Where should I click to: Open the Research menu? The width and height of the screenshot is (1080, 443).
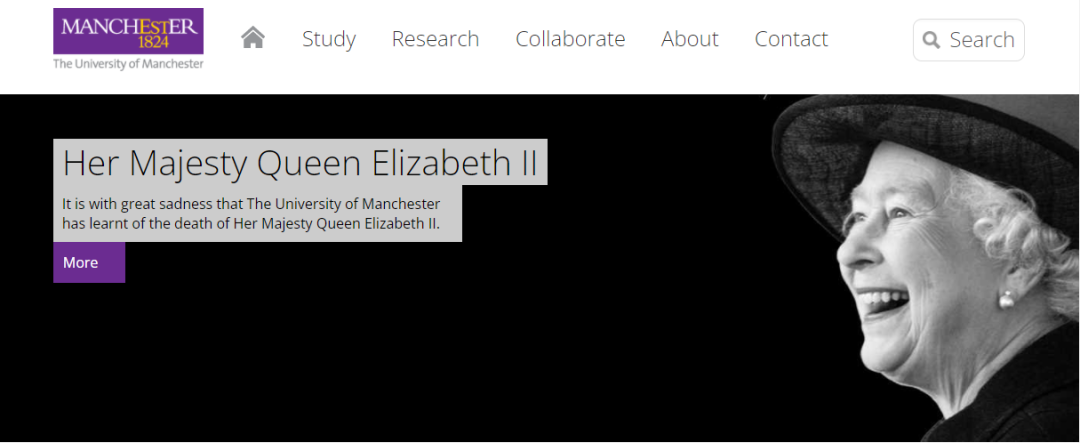click(x=435, y=39)
